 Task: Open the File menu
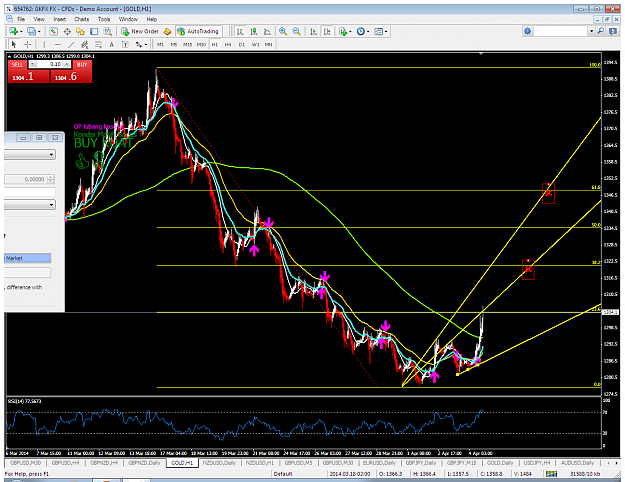21,19
